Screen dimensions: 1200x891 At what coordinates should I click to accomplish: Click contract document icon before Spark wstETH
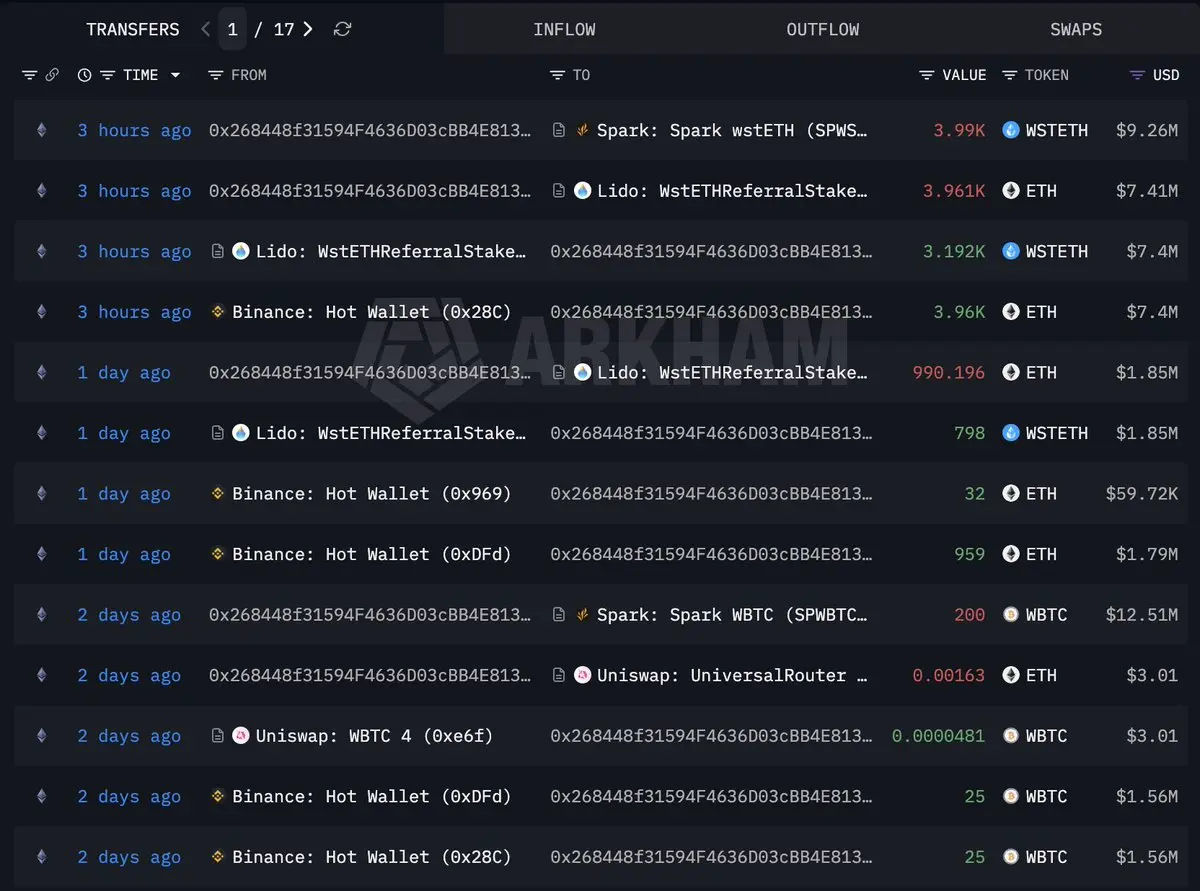[x=559, y=130]
